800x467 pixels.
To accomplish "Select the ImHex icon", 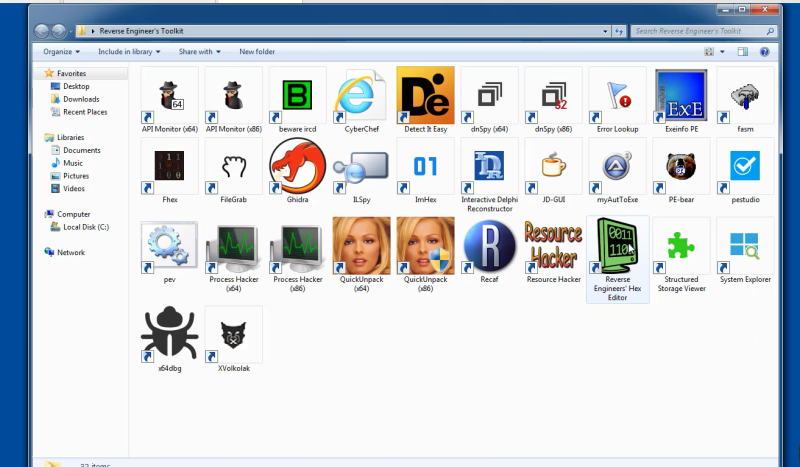I will click(425, 166).
